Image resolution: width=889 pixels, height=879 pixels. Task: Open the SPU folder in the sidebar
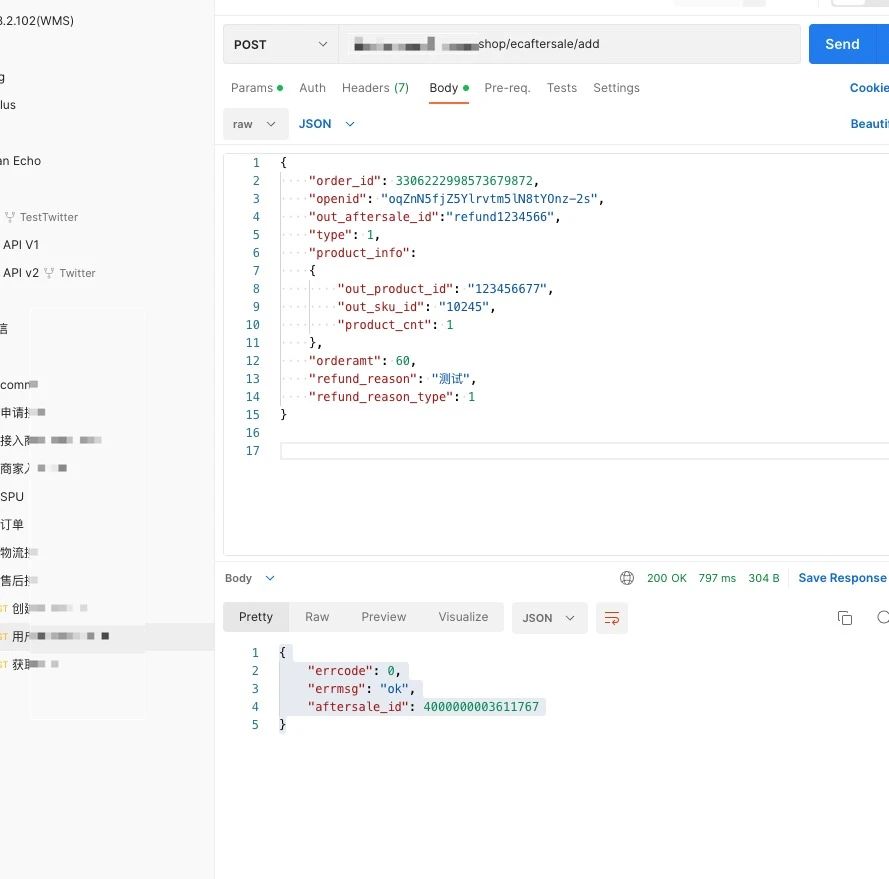[12, 497]
